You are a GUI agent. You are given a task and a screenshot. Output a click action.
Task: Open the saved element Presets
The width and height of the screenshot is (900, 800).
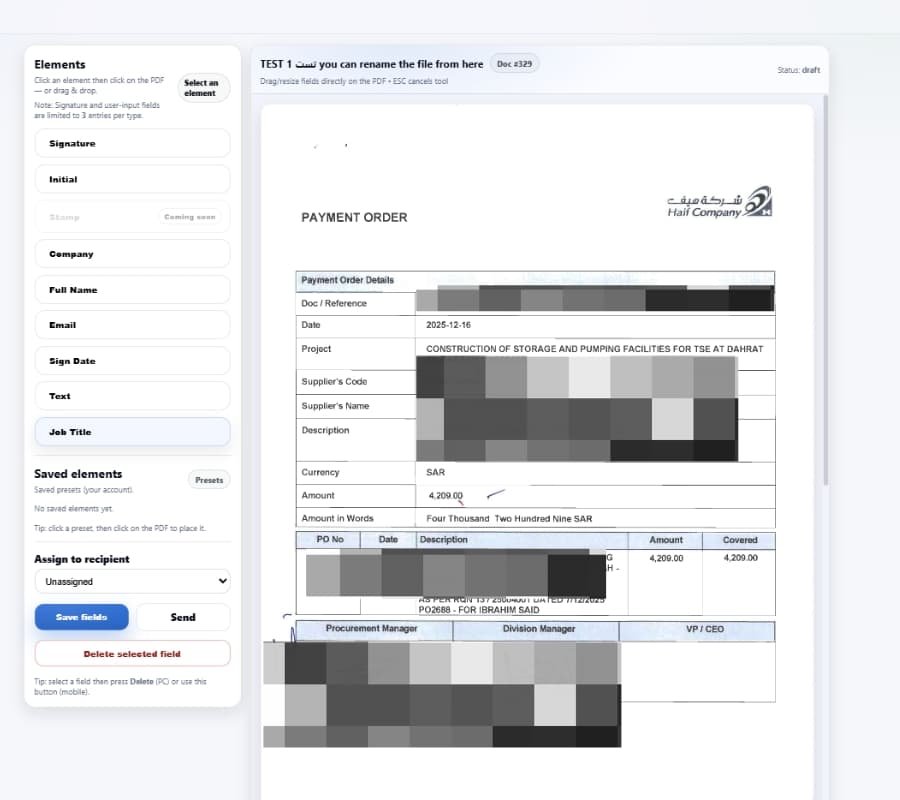(x=208, y=479)
